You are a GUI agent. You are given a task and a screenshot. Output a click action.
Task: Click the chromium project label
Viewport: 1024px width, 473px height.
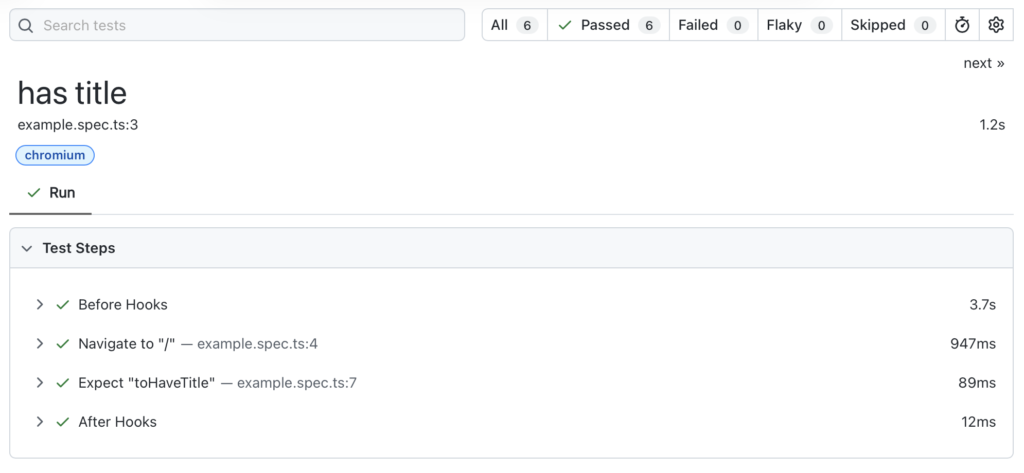coord(55,155)
